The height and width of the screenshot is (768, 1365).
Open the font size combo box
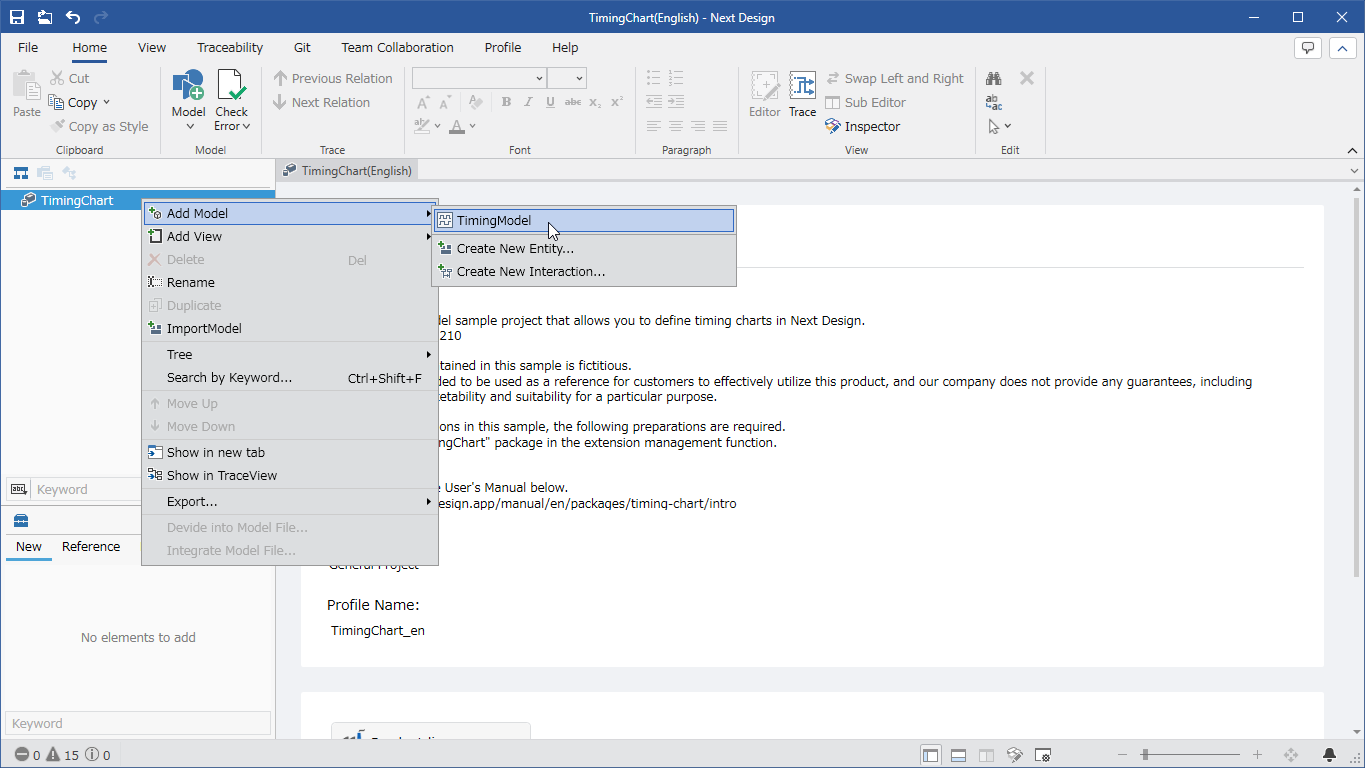[567, 78]
